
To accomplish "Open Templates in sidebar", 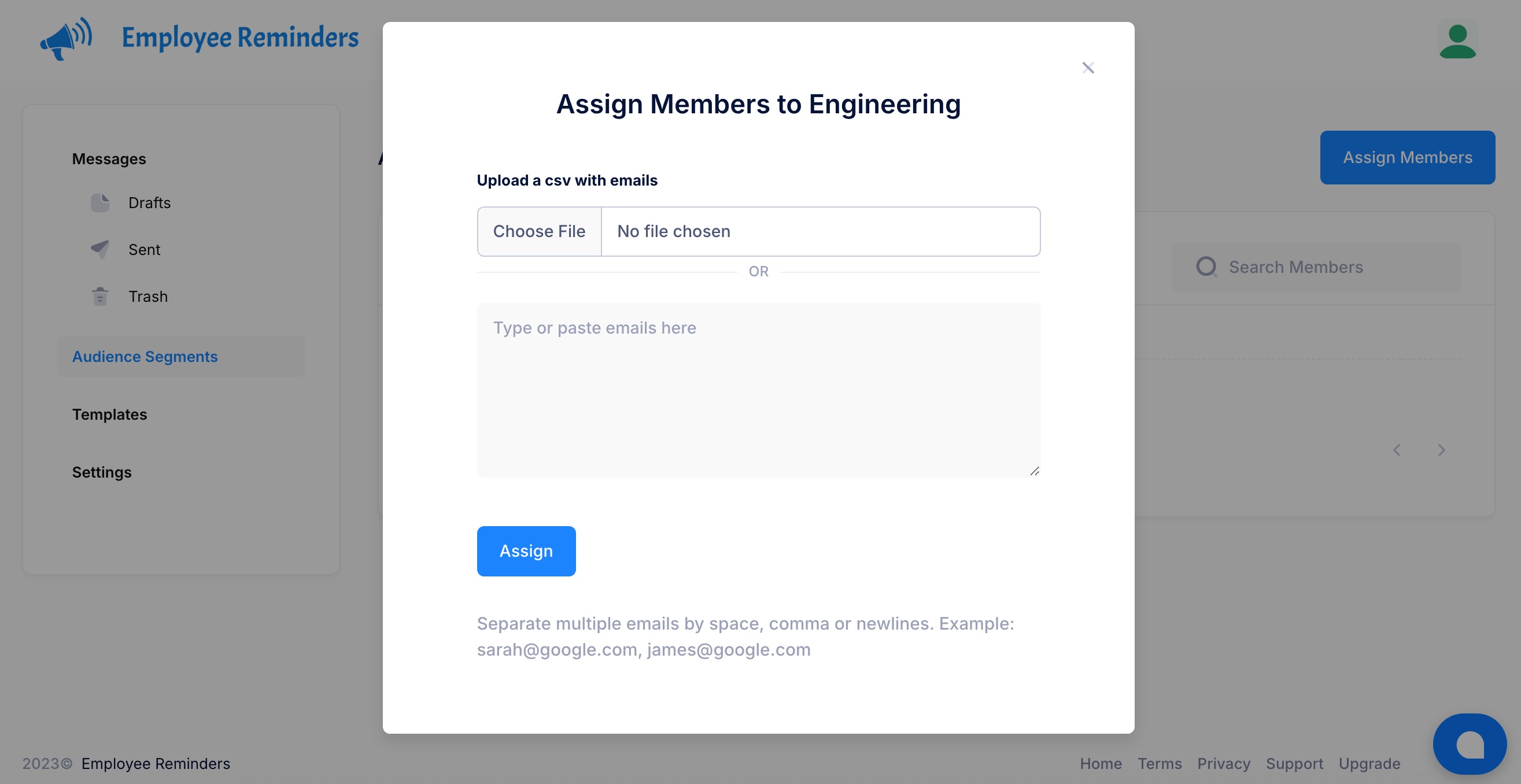I will point(109,415).
